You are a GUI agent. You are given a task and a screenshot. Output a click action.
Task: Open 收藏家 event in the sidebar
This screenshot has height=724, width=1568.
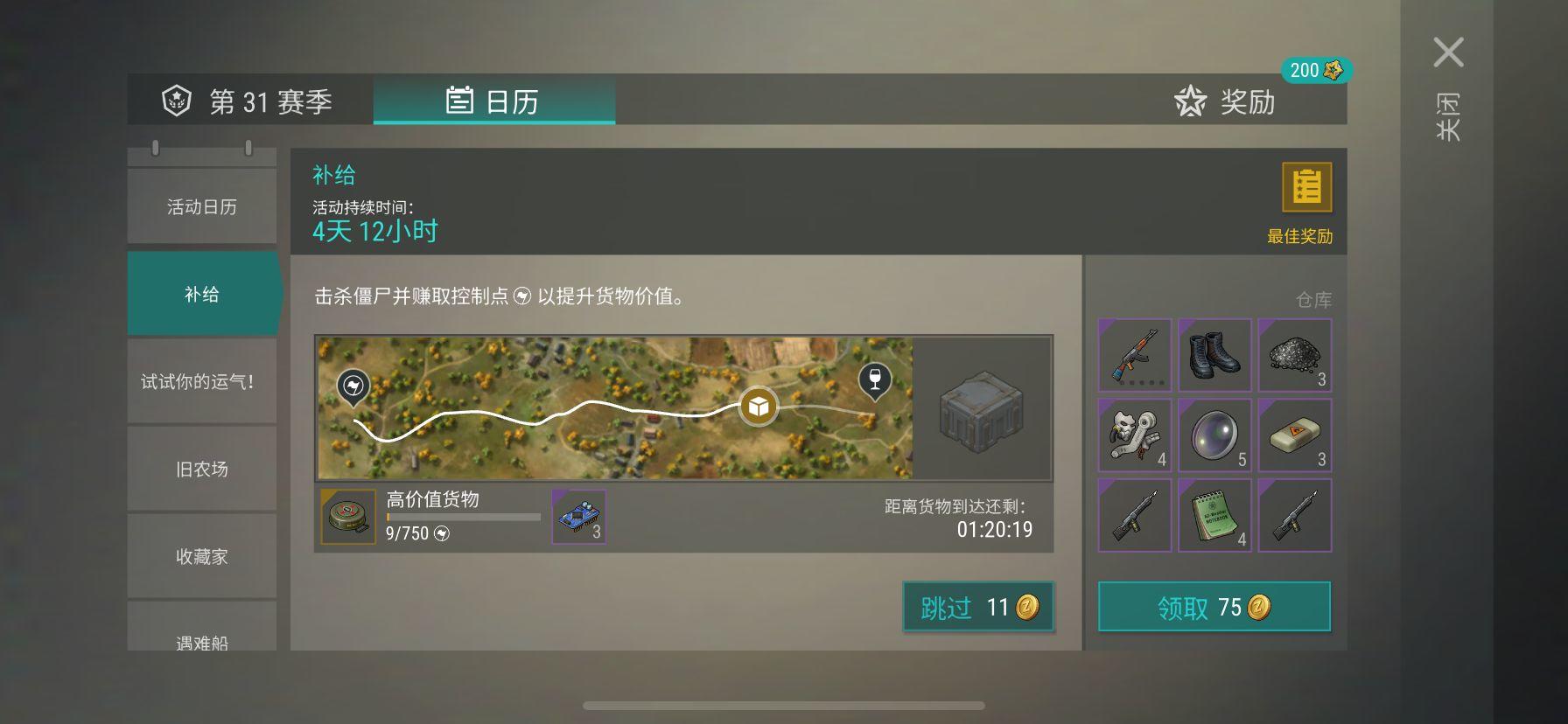tap(202, 556)
